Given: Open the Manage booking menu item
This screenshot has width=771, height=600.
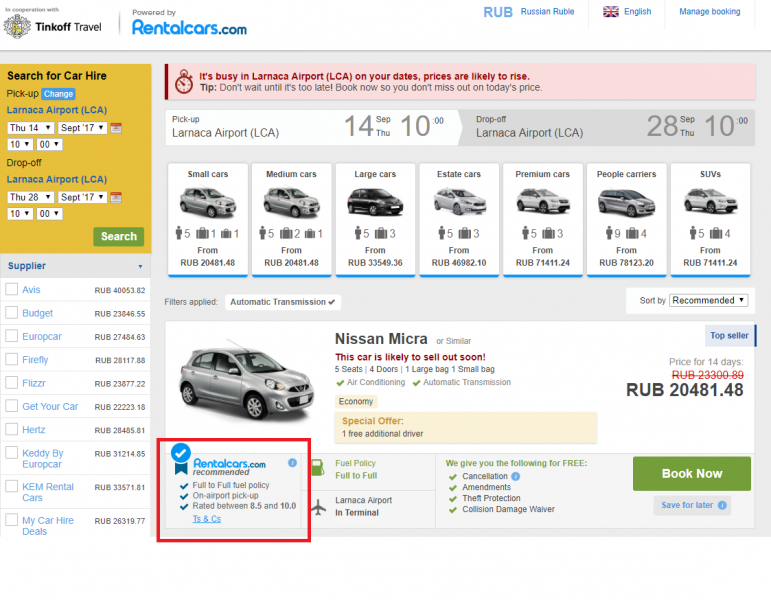Looking at the screenshot, I should click(x=709, y=12).
